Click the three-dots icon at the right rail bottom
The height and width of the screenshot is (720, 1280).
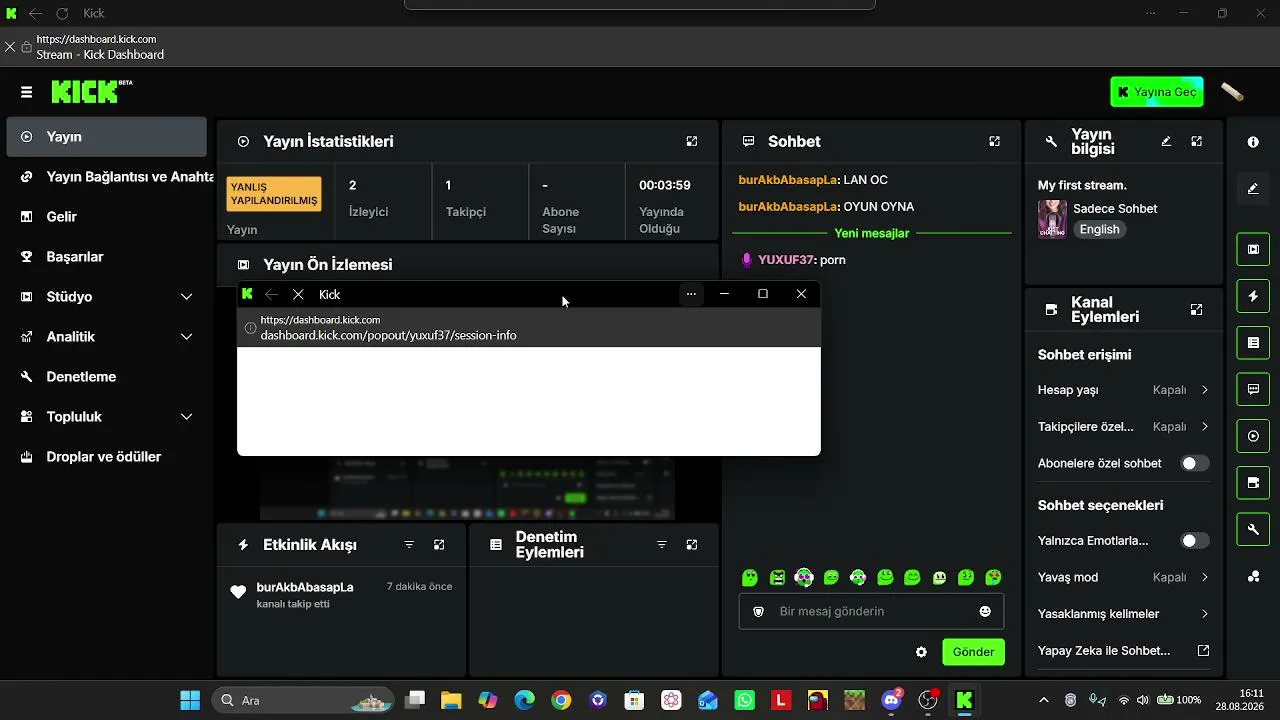pos(1253,576)
